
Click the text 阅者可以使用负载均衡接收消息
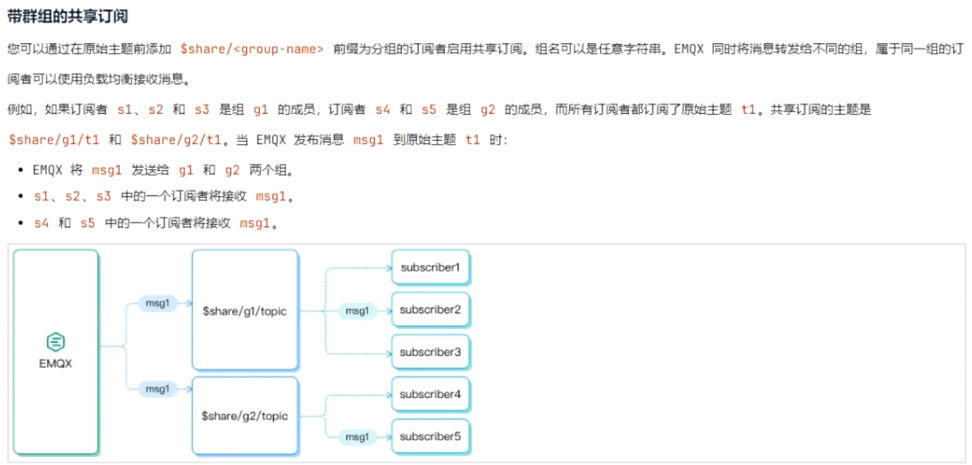pos(100,79)
